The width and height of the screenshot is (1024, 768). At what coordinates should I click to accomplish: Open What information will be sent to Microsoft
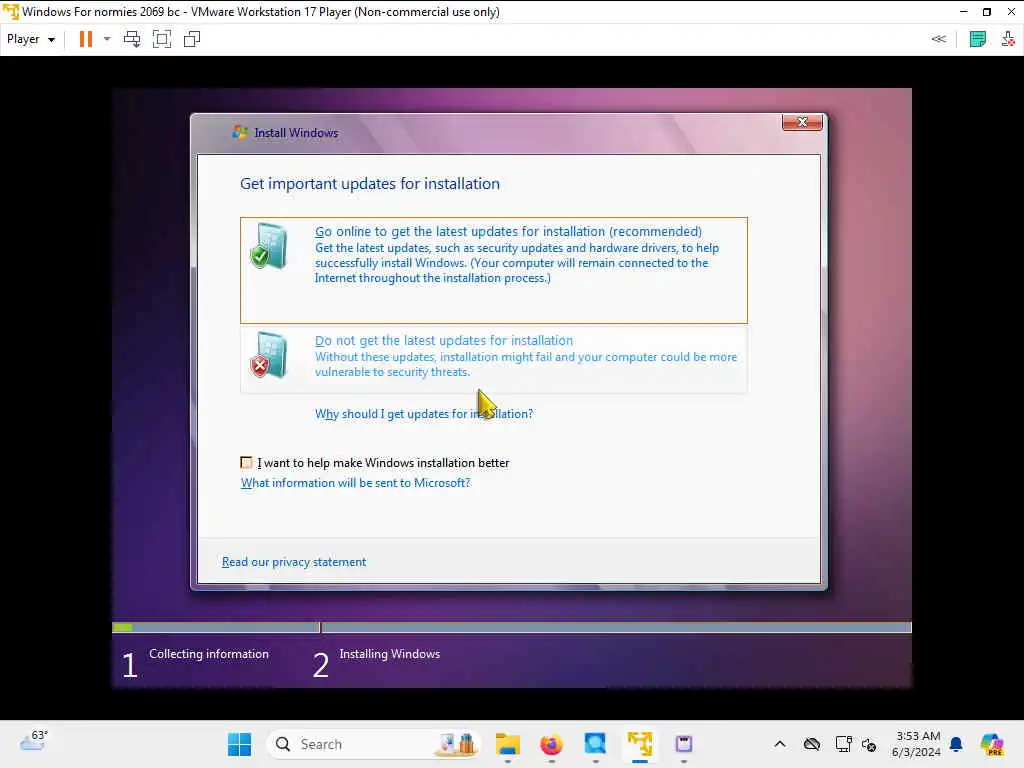[355, 483]
